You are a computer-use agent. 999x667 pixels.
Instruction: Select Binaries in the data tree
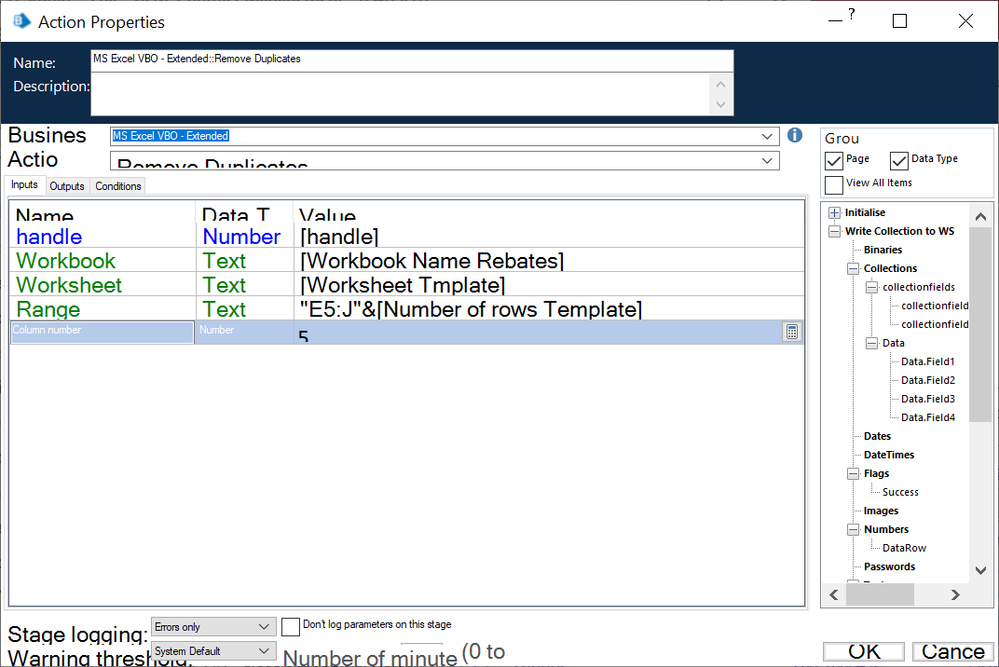882,250
